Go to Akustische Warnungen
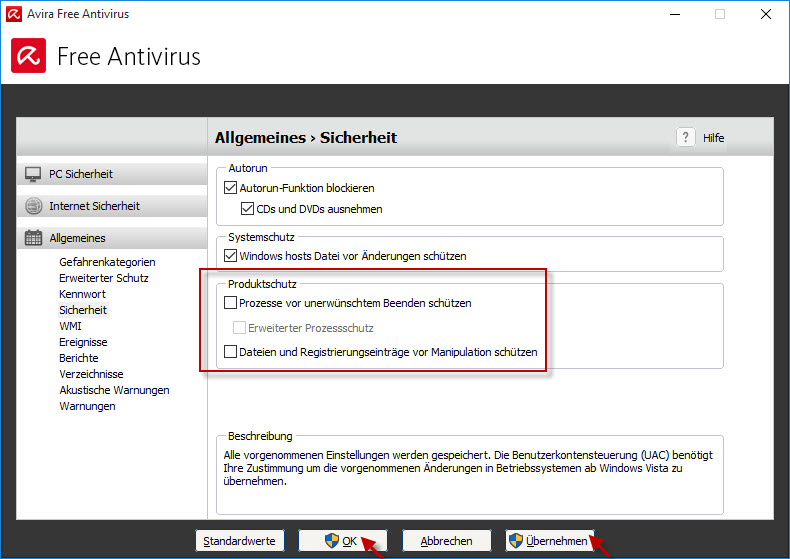Image resolution: width=790 pixels, height=559 pixels. pos(114,390)
